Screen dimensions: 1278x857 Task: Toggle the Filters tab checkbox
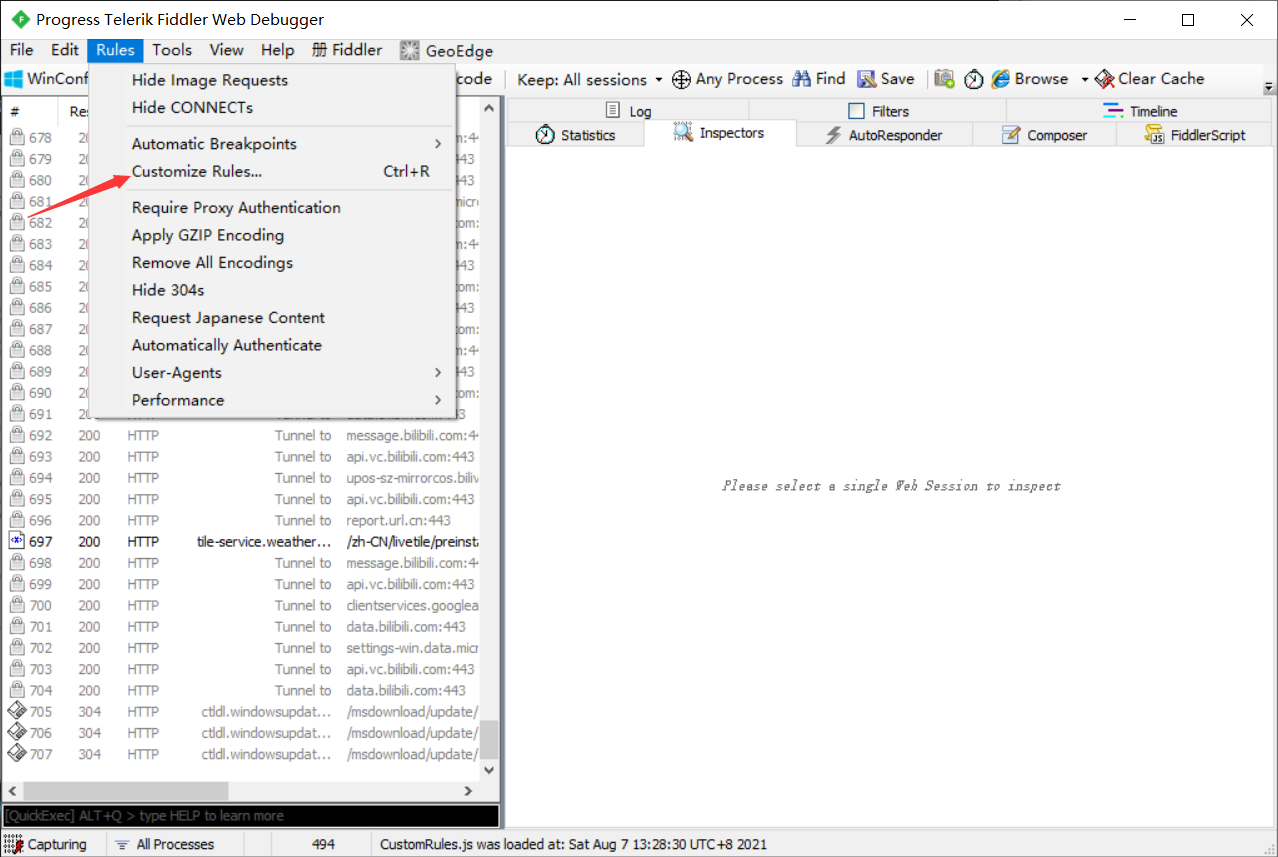(x=856, y=111)
